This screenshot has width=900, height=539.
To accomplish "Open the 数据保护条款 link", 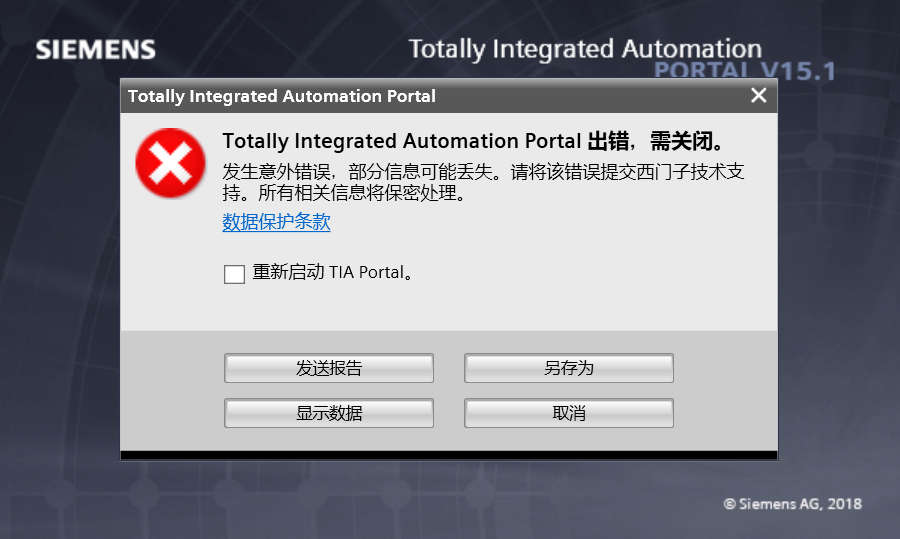I will (x=276, y=222).
